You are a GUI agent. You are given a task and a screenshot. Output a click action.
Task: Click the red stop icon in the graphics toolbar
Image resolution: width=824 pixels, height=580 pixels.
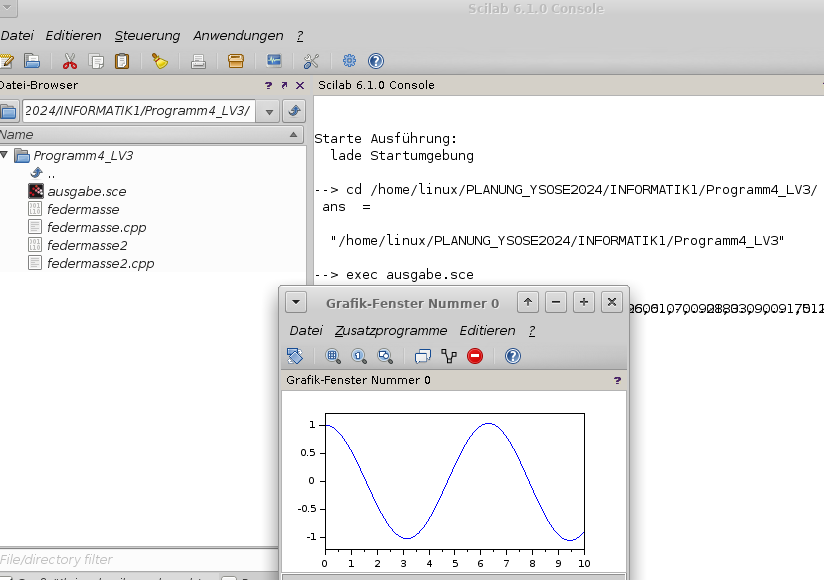(x=475, y=356)
